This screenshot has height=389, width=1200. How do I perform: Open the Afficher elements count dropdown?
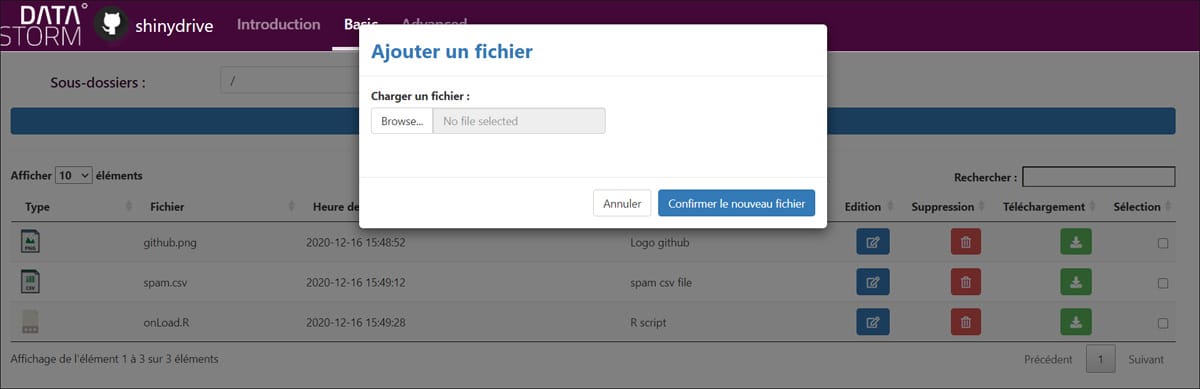click(x=74, y=175)
